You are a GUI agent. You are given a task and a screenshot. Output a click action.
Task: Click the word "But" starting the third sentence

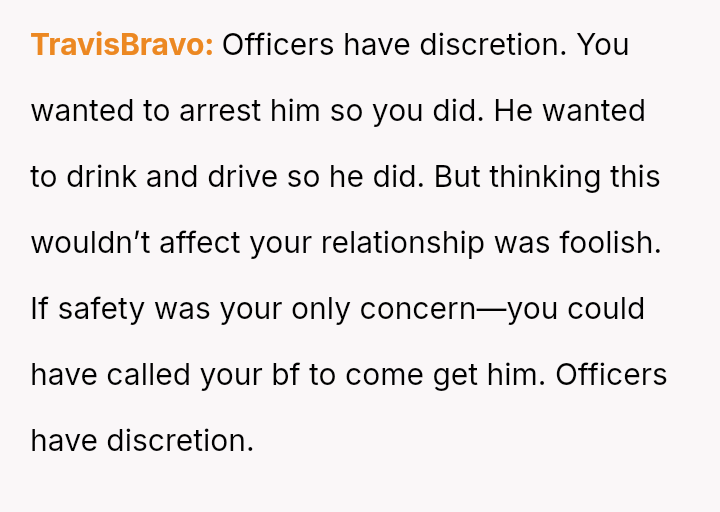(458, 177)
